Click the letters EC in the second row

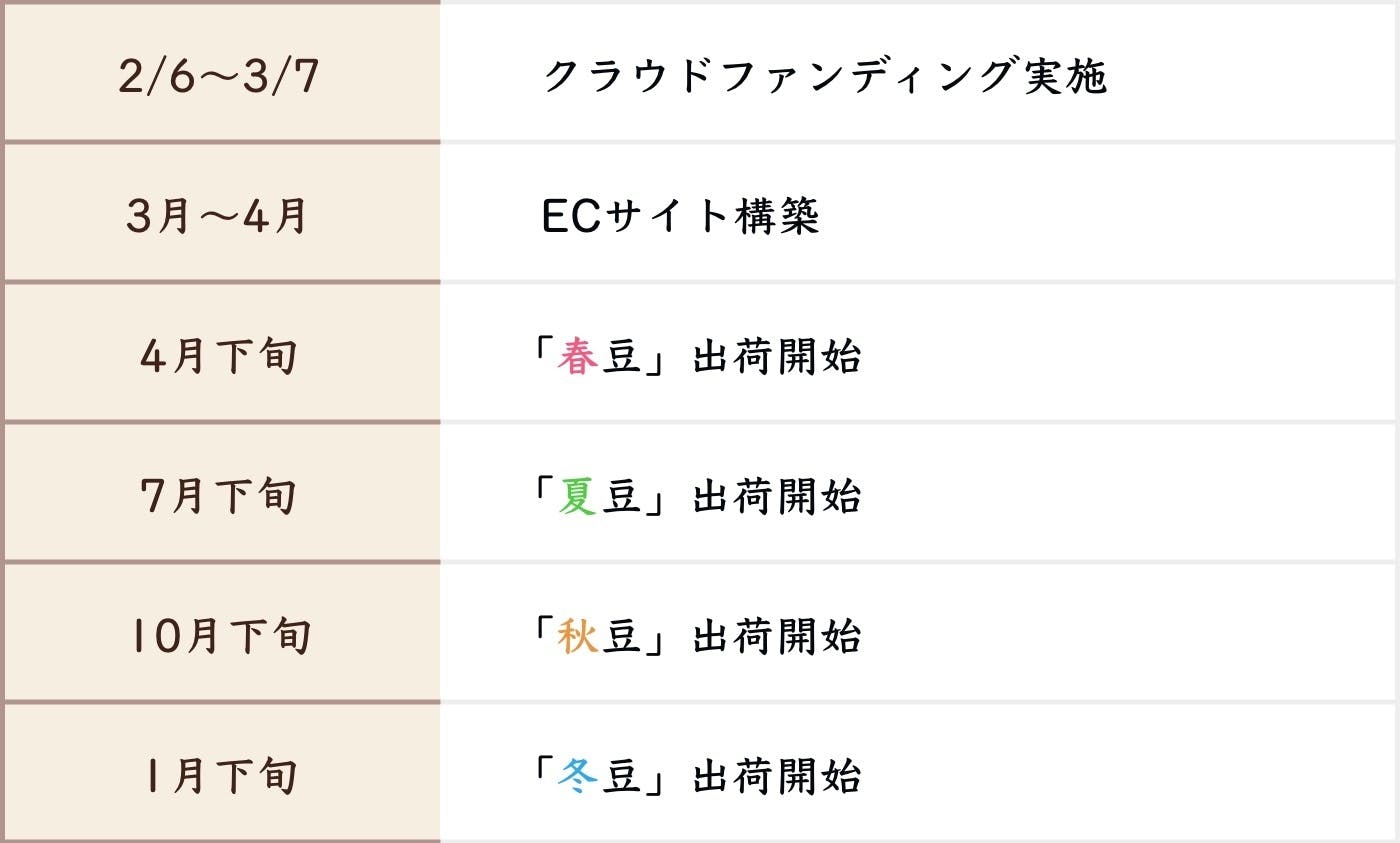click(569, 217)
